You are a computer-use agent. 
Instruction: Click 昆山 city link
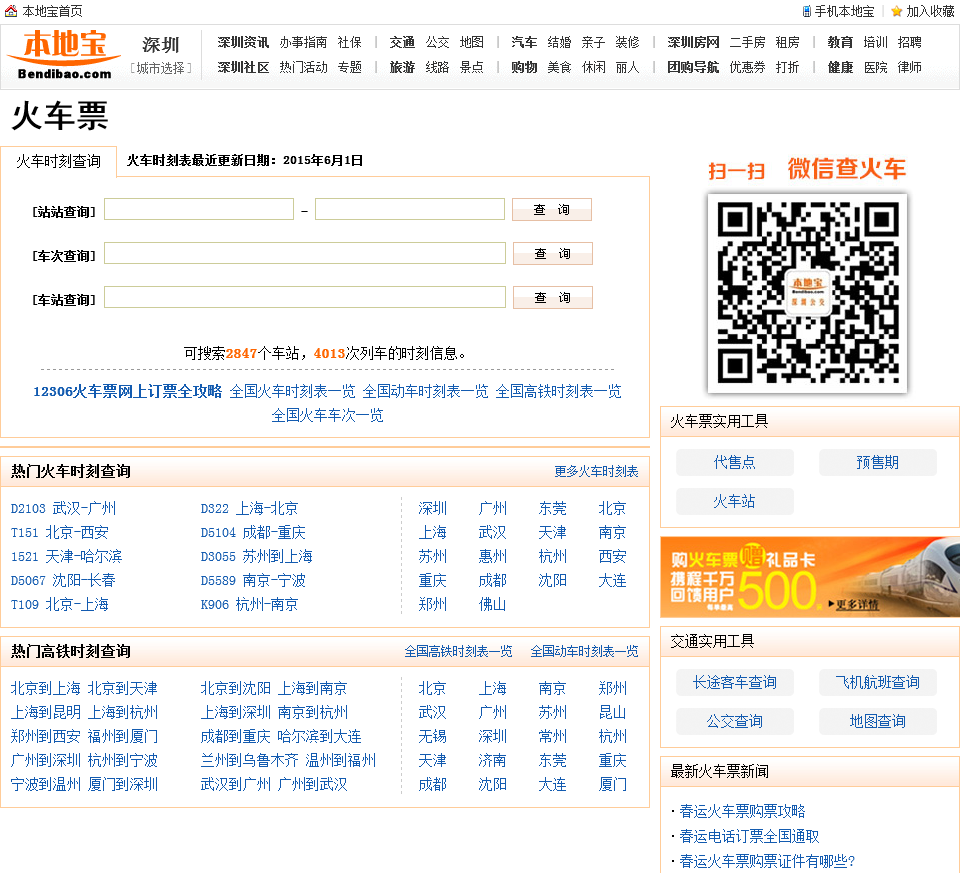pos(612,713)
